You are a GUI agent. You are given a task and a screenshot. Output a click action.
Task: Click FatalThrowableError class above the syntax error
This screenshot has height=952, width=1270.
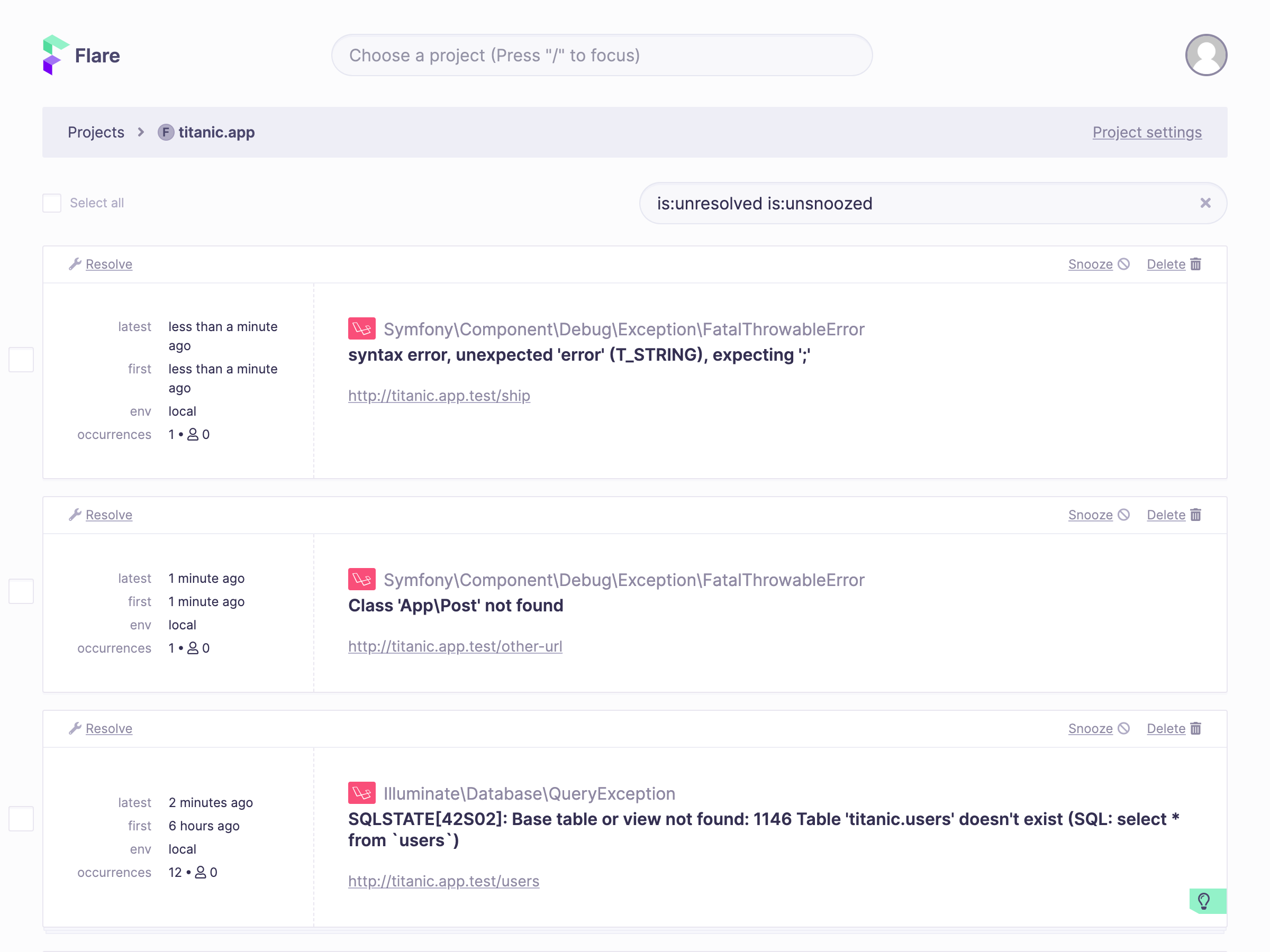(624, 329)
